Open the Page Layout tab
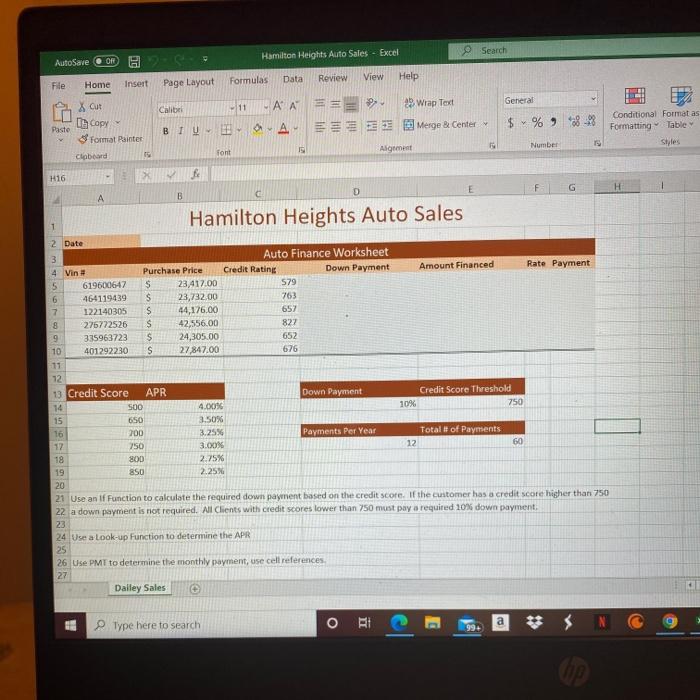This screenshot has width=700, height=700. pos(188,82)
